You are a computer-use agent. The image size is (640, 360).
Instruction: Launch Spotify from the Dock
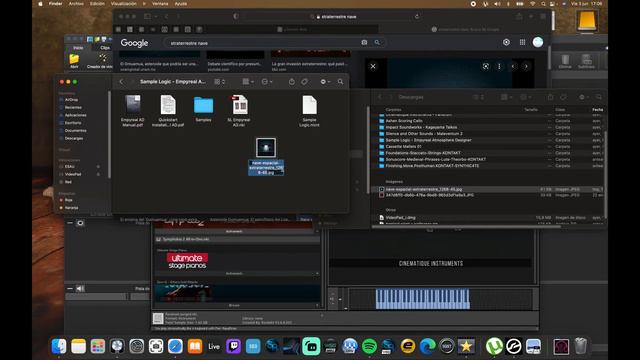click(x=369, y=346)
